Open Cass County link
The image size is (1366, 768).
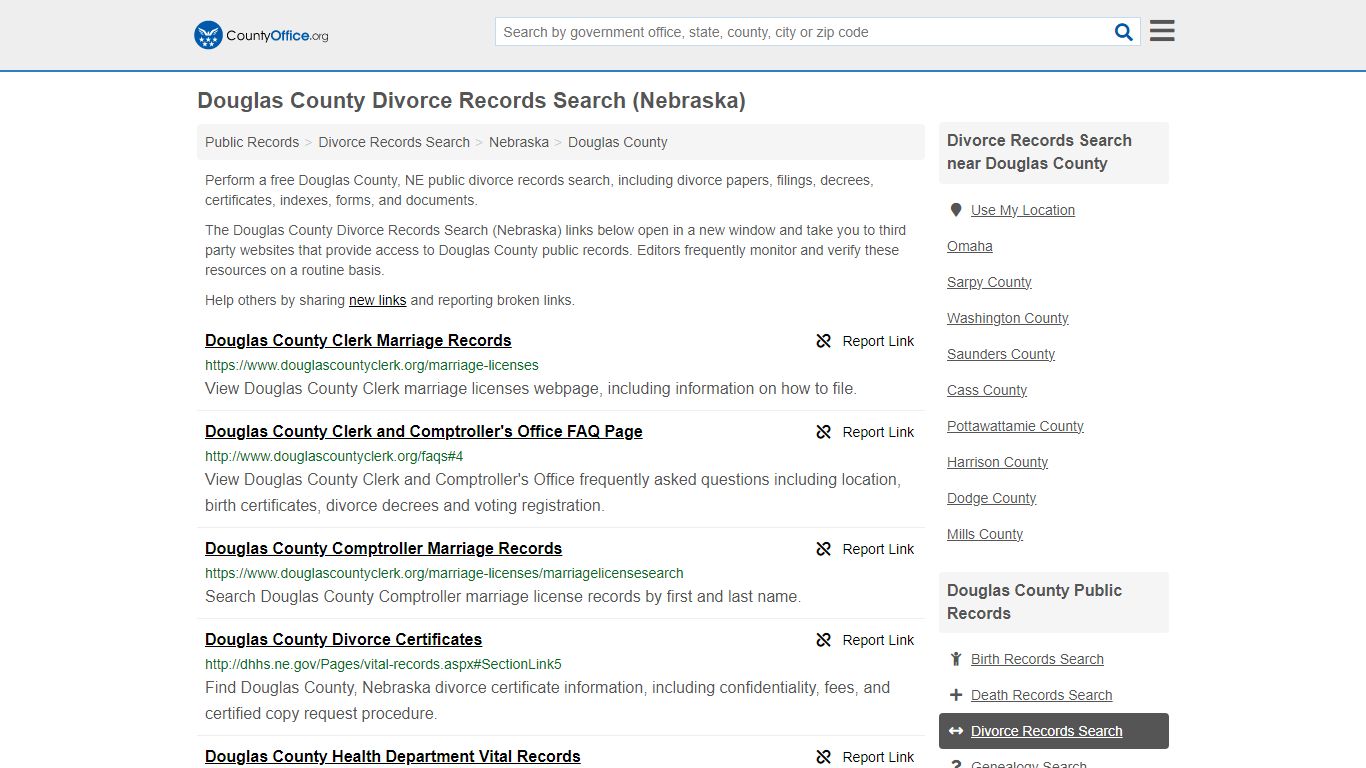[x=987, y=390]
